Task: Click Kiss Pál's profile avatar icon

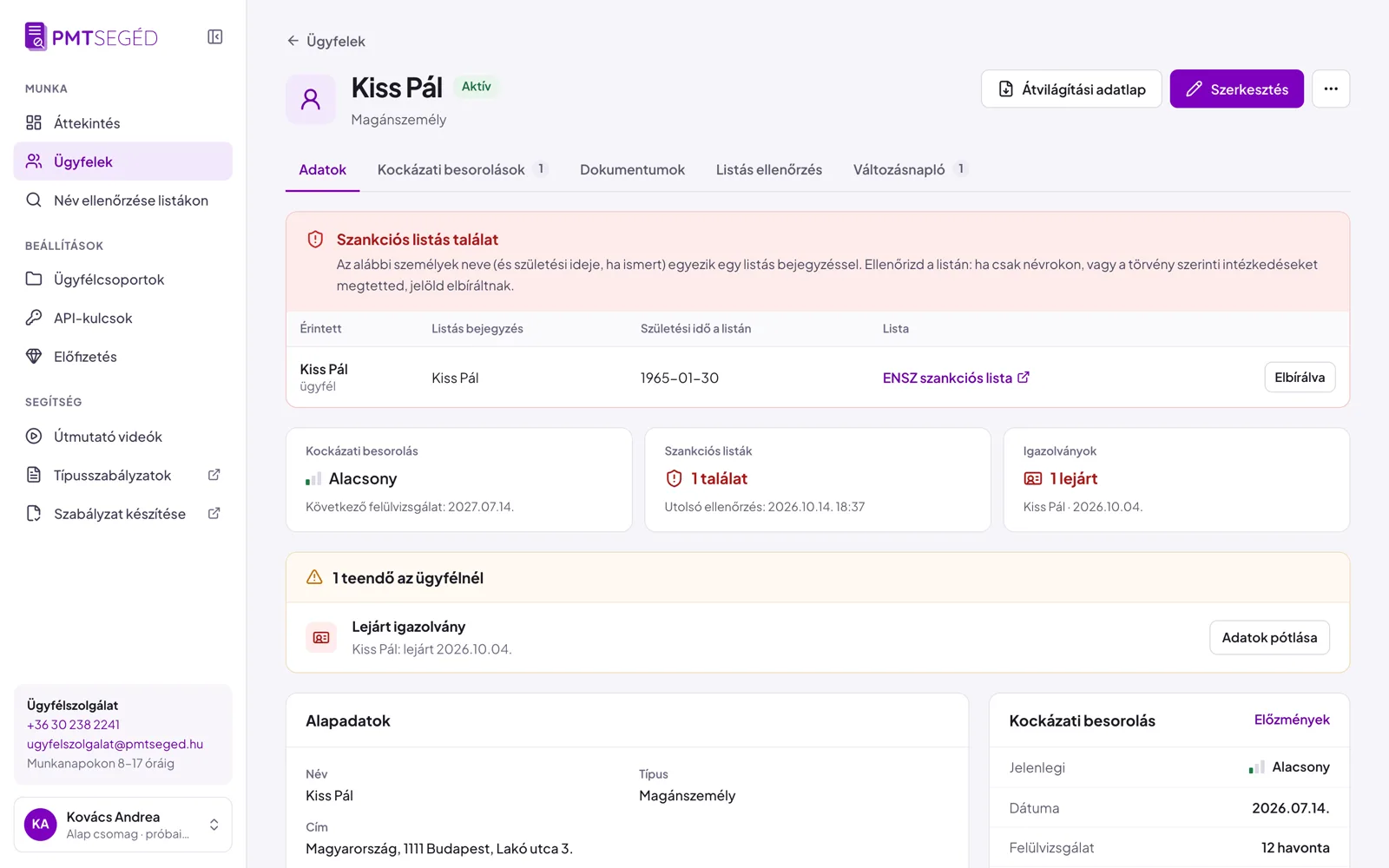Action: click(x=311, y=100)
